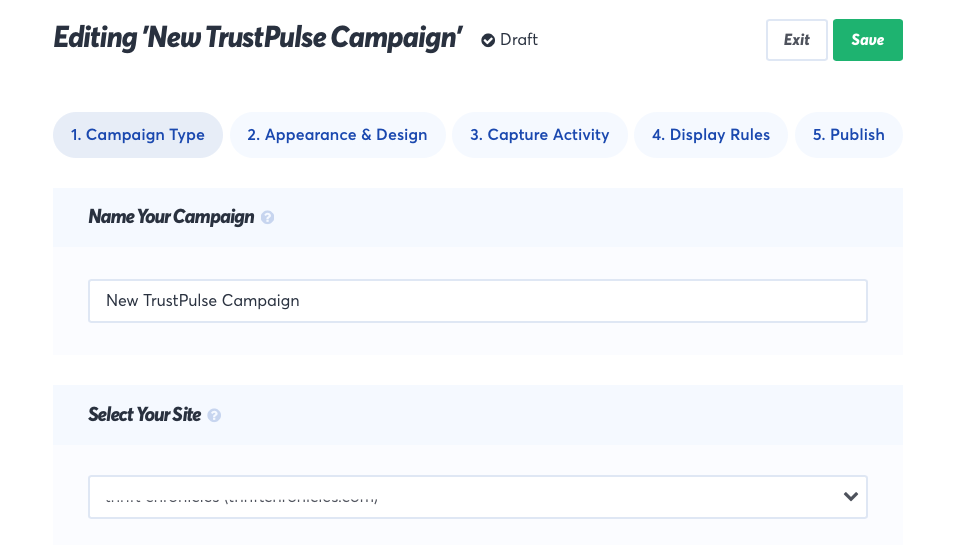Click the chevron arrow in site selector

click(x=851, y=496)
